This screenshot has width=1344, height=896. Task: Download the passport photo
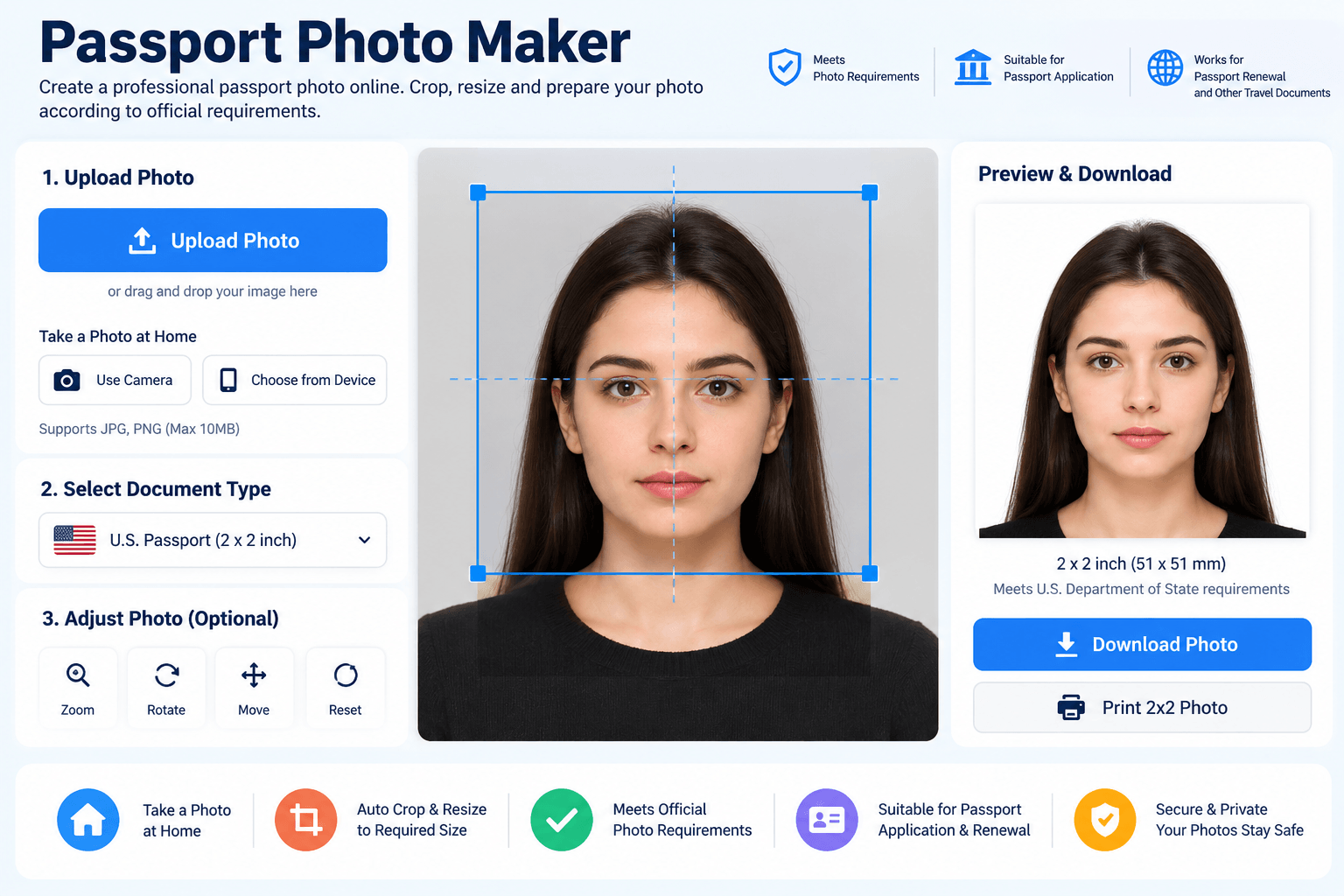click(x=1142, y=645)
